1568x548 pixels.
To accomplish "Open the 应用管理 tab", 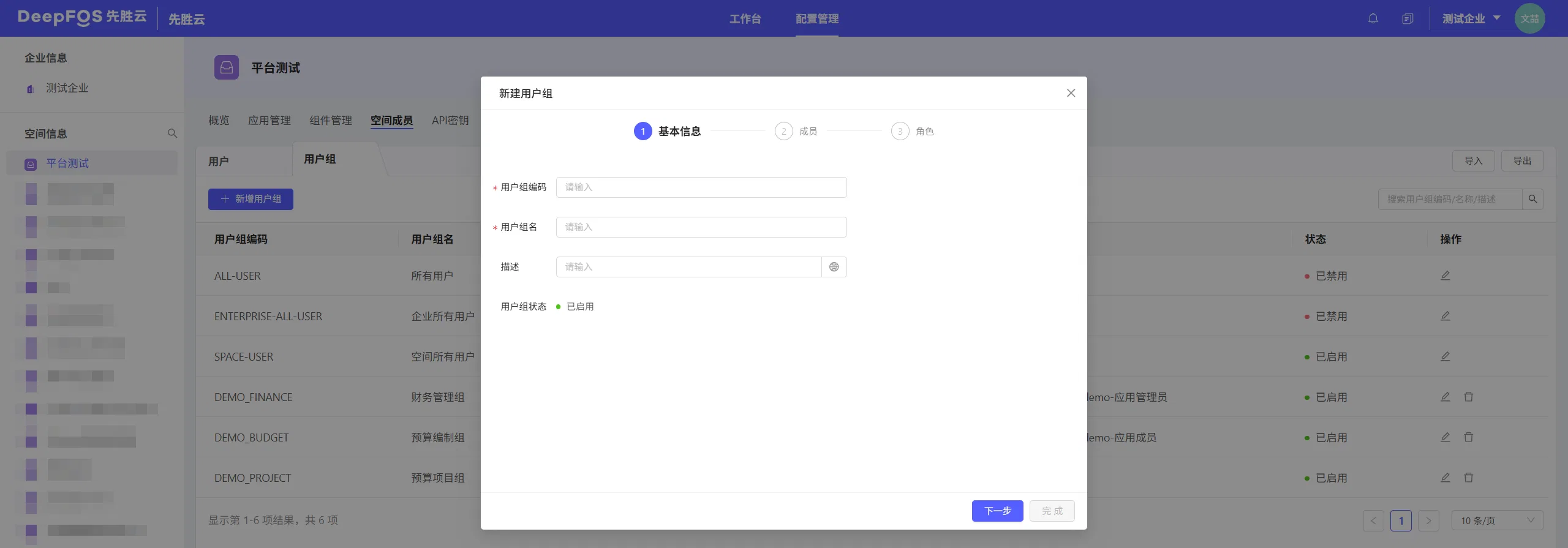I will [x=269, y=121].
